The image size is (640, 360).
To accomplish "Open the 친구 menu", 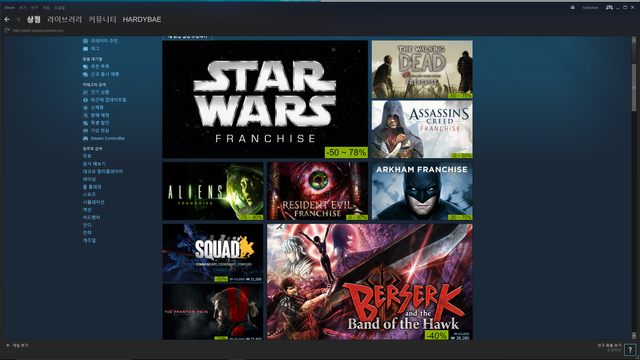I will (x=34, y=7).
